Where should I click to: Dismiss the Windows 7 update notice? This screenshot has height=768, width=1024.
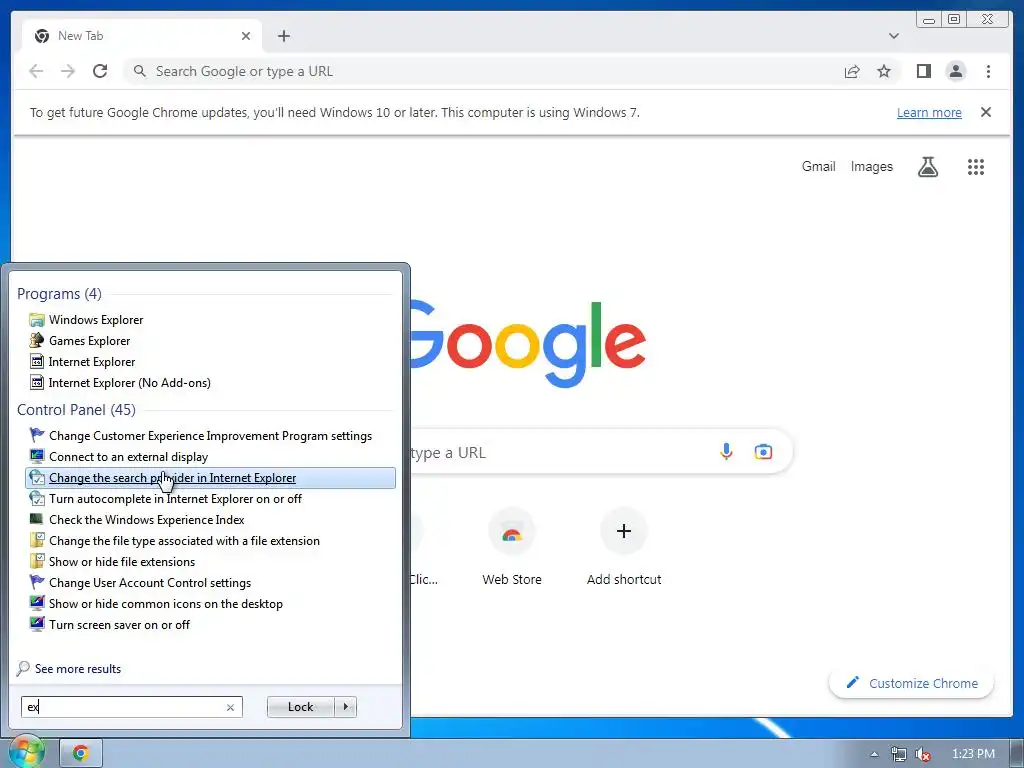pos(985,112)
